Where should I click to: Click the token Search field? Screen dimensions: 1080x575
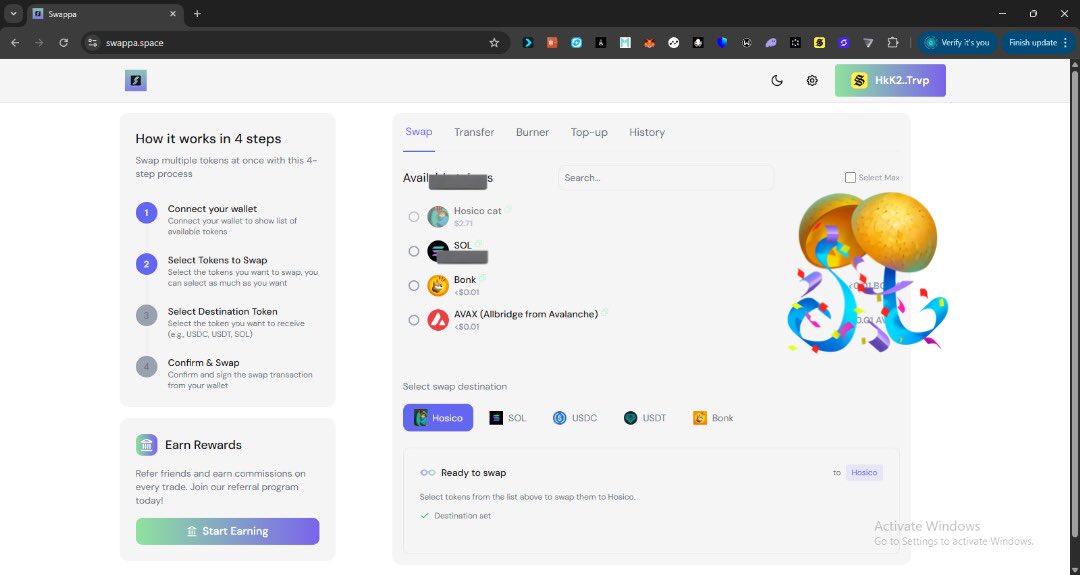665,178
